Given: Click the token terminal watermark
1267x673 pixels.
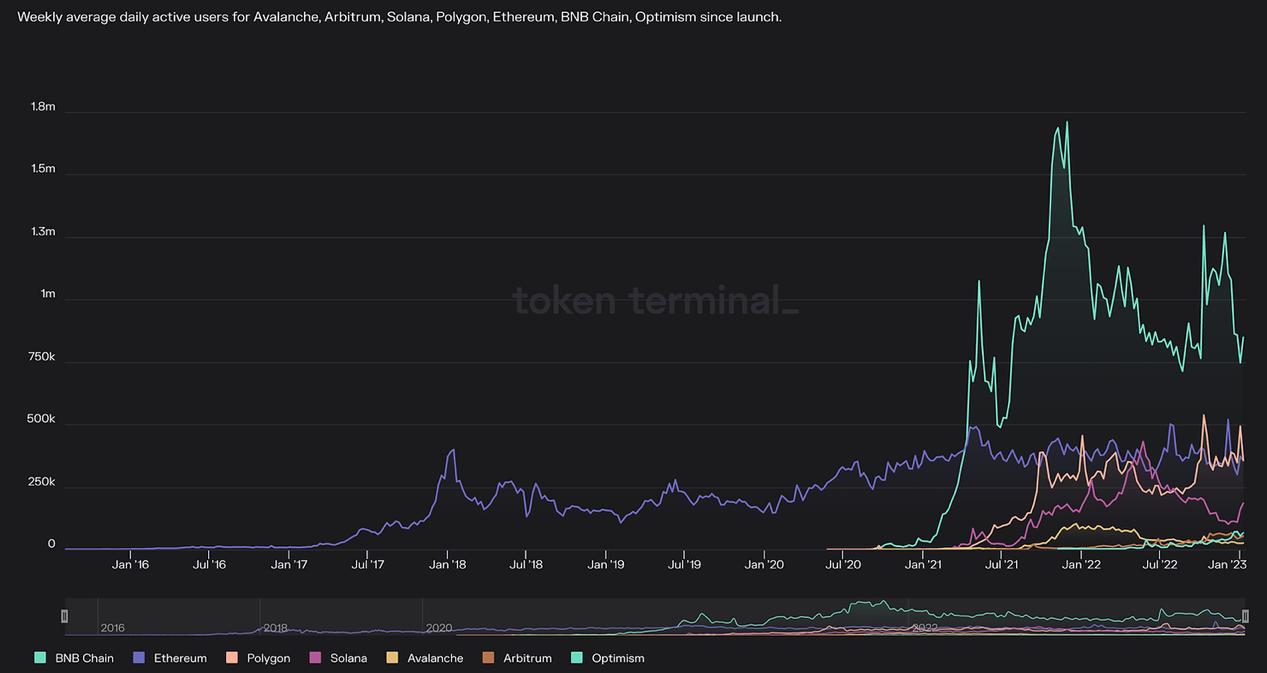Looking at the screenshot, I should coord(655,302).
